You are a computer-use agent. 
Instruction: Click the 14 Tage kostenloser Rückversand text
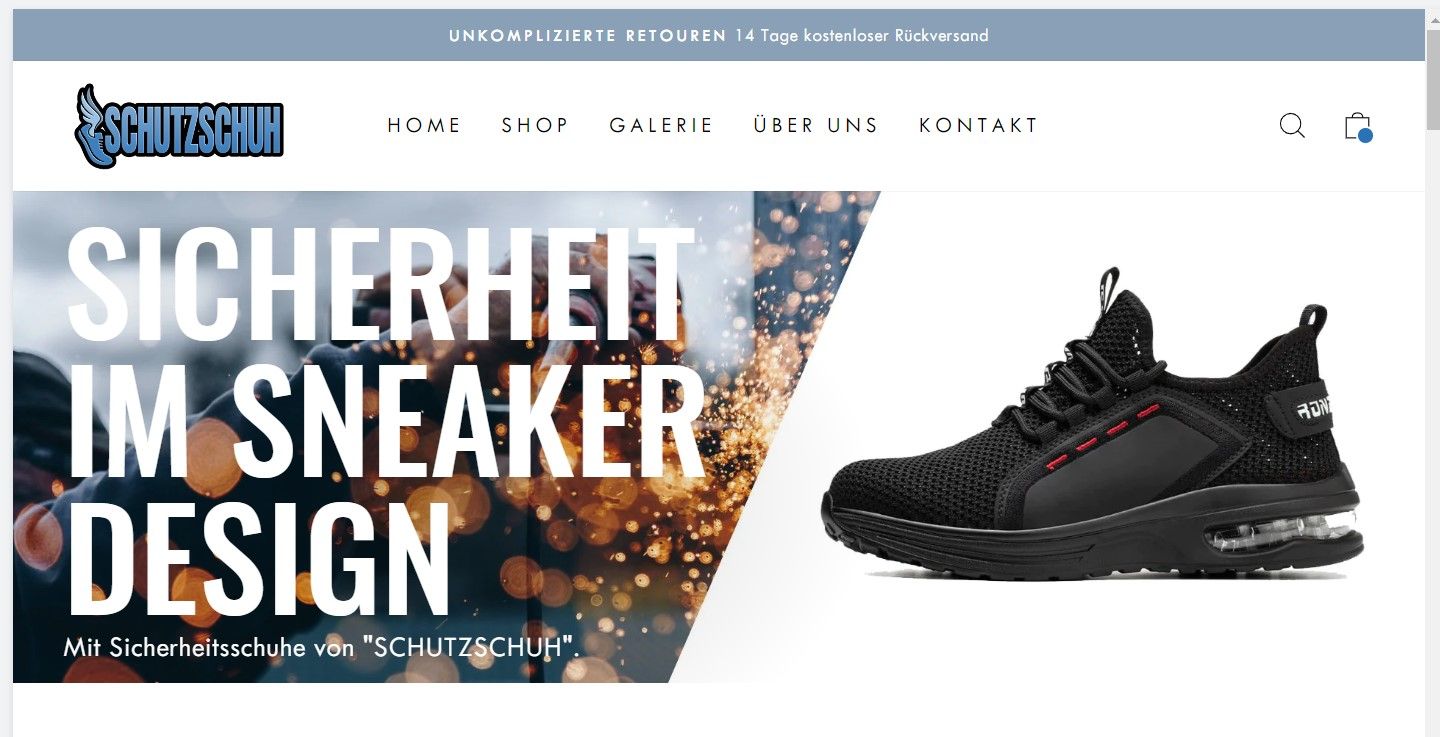click(862, 36)
